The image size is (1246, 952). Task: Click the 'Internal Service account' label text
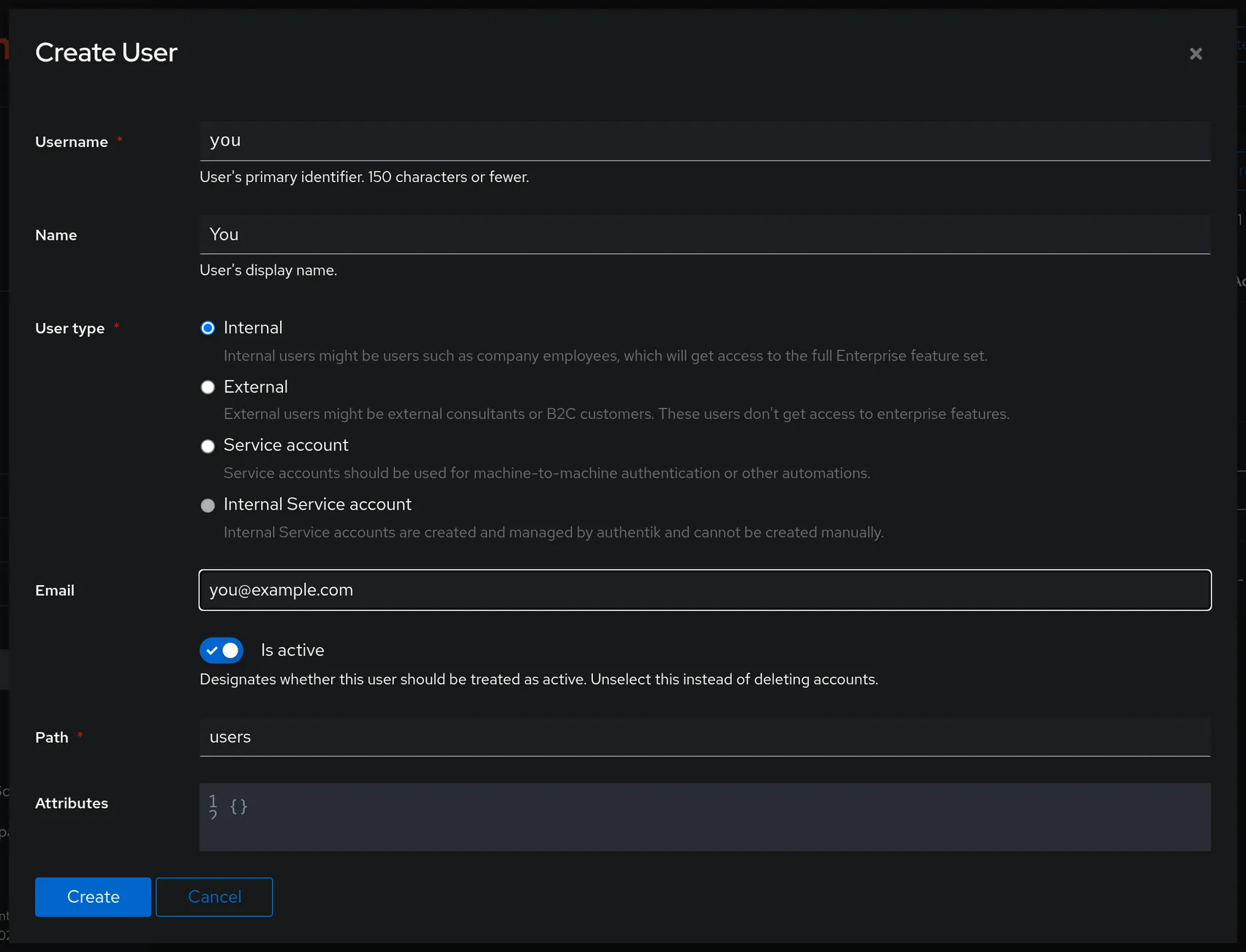pyautogui.click(x=317, y=505)
